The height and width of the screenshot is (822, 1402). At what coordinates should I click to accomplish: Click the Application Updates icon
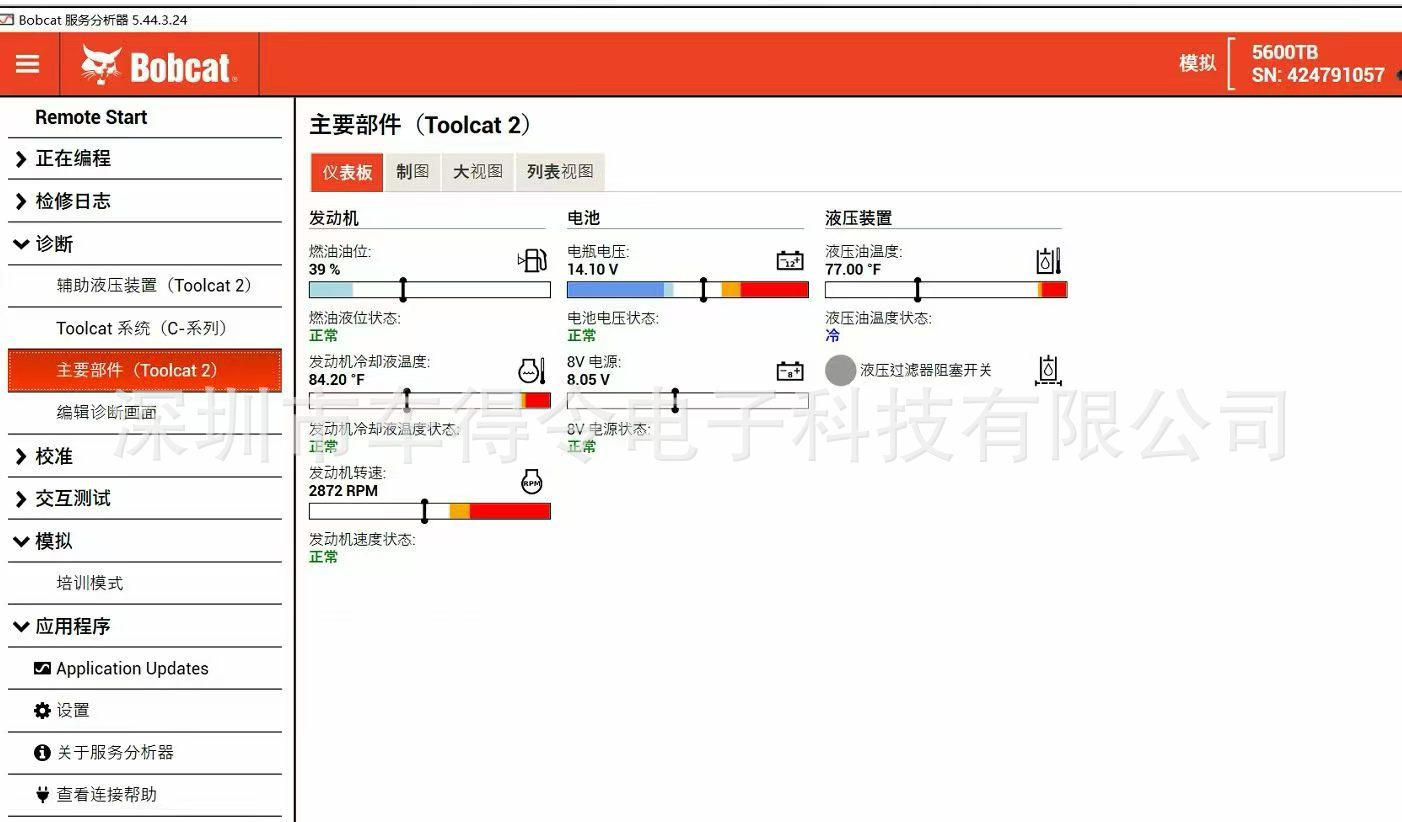42,668
